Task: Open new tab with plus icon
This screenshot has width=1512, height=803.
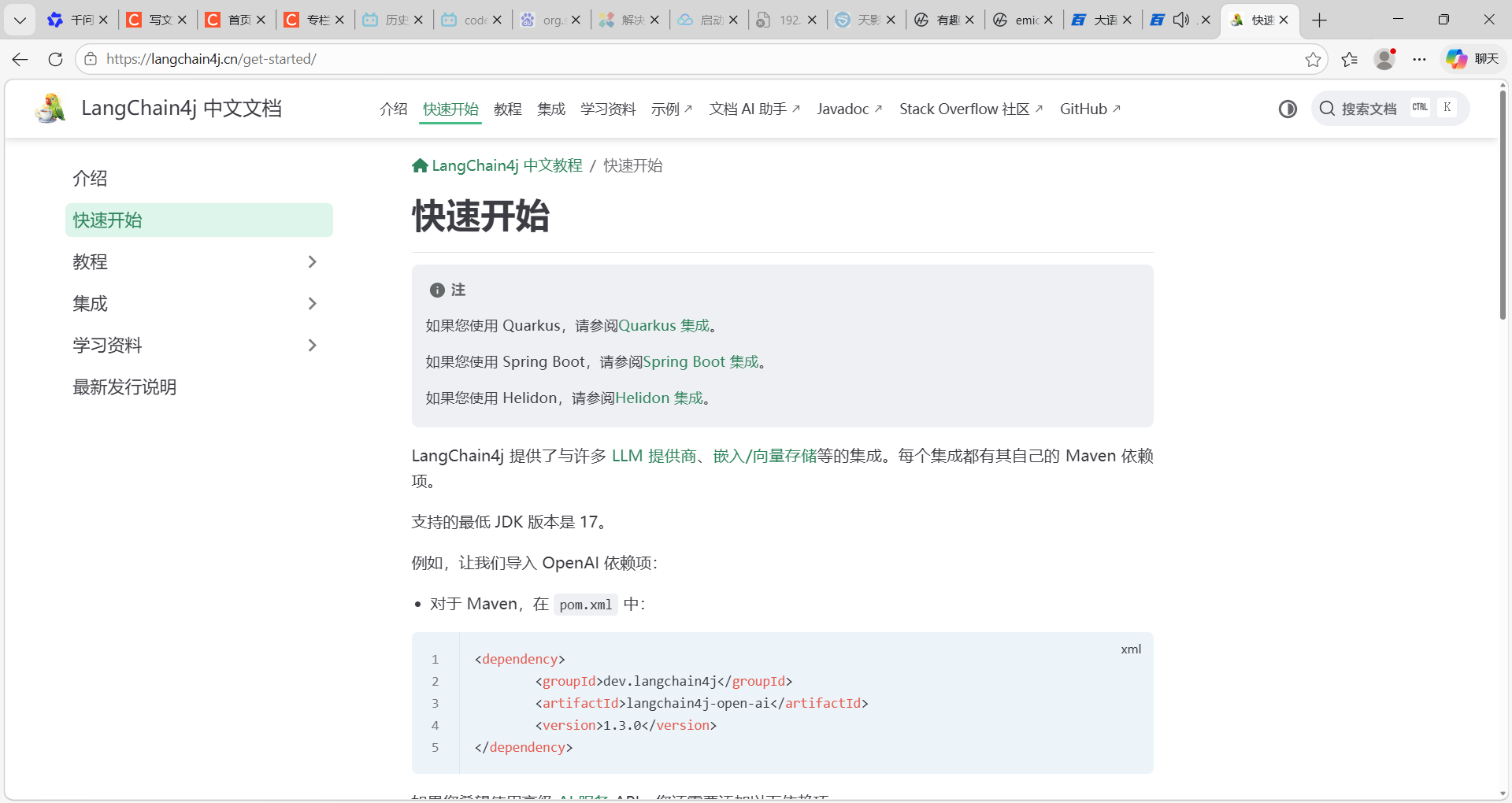Action: coord(1320,20)
